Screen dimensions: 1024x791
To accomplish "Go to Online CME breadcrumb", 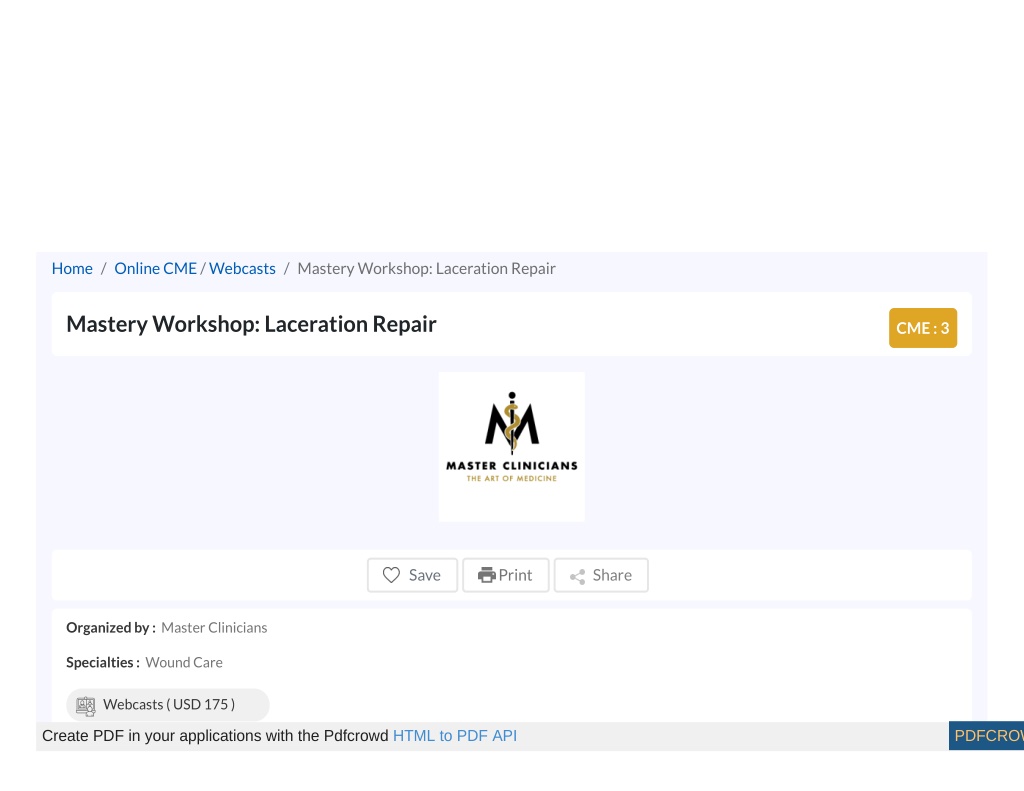I will (x=155, y=268).
